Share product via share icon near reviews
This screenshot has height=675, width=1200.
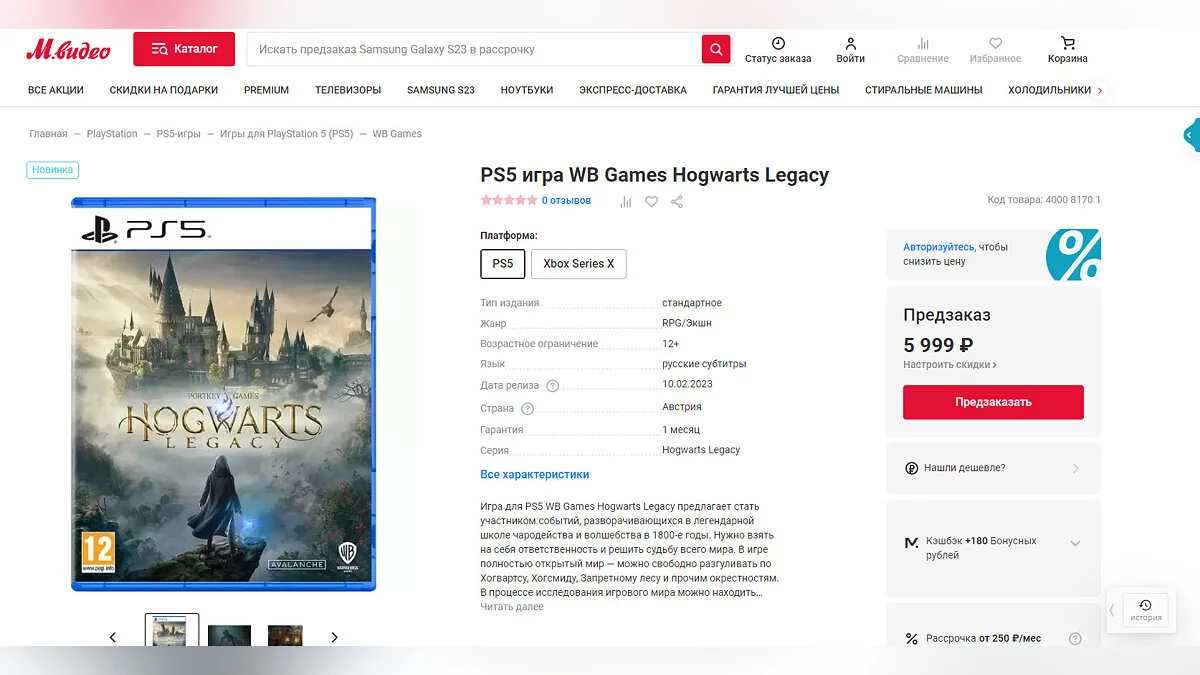(x=677, y=201)
